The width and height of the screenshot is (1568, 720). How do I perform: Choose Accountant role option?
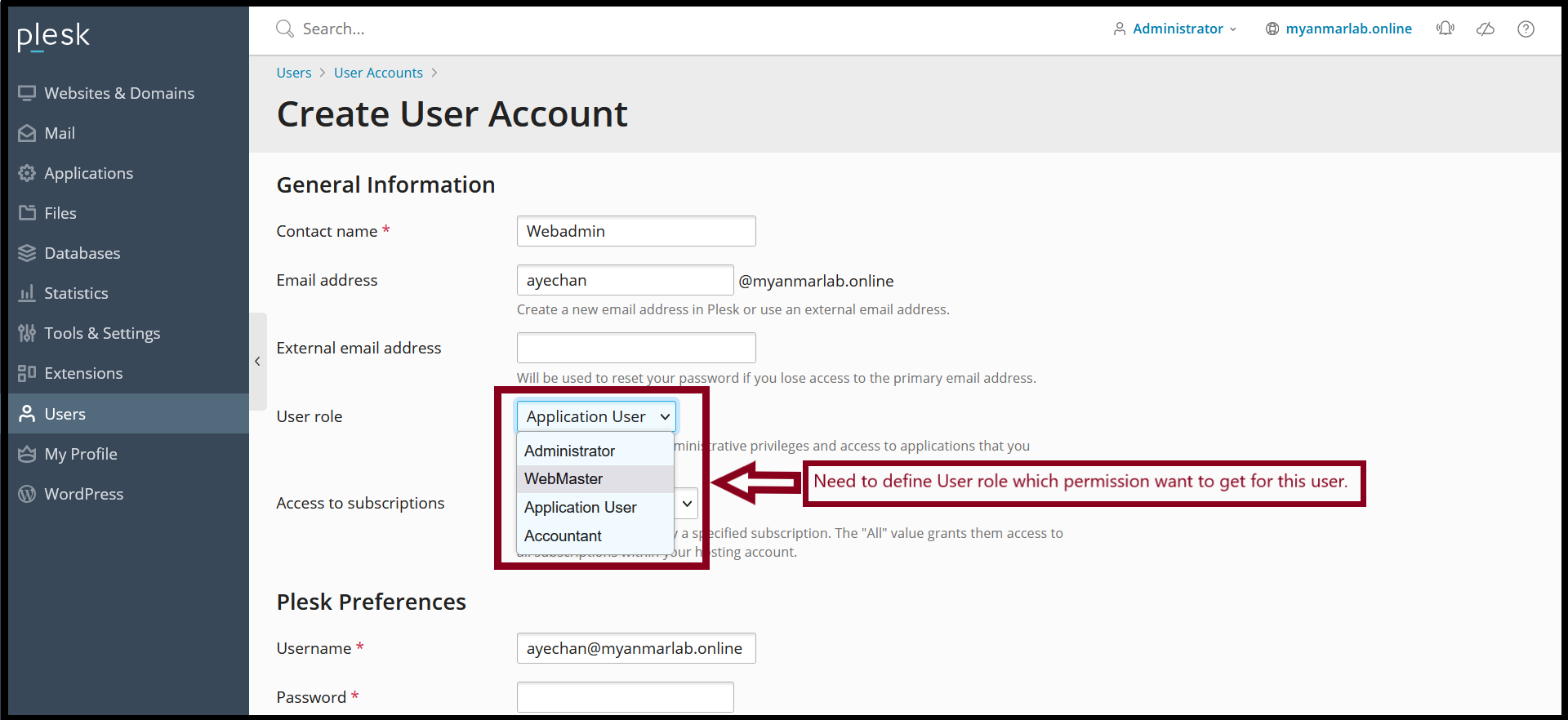click(563, 536)
